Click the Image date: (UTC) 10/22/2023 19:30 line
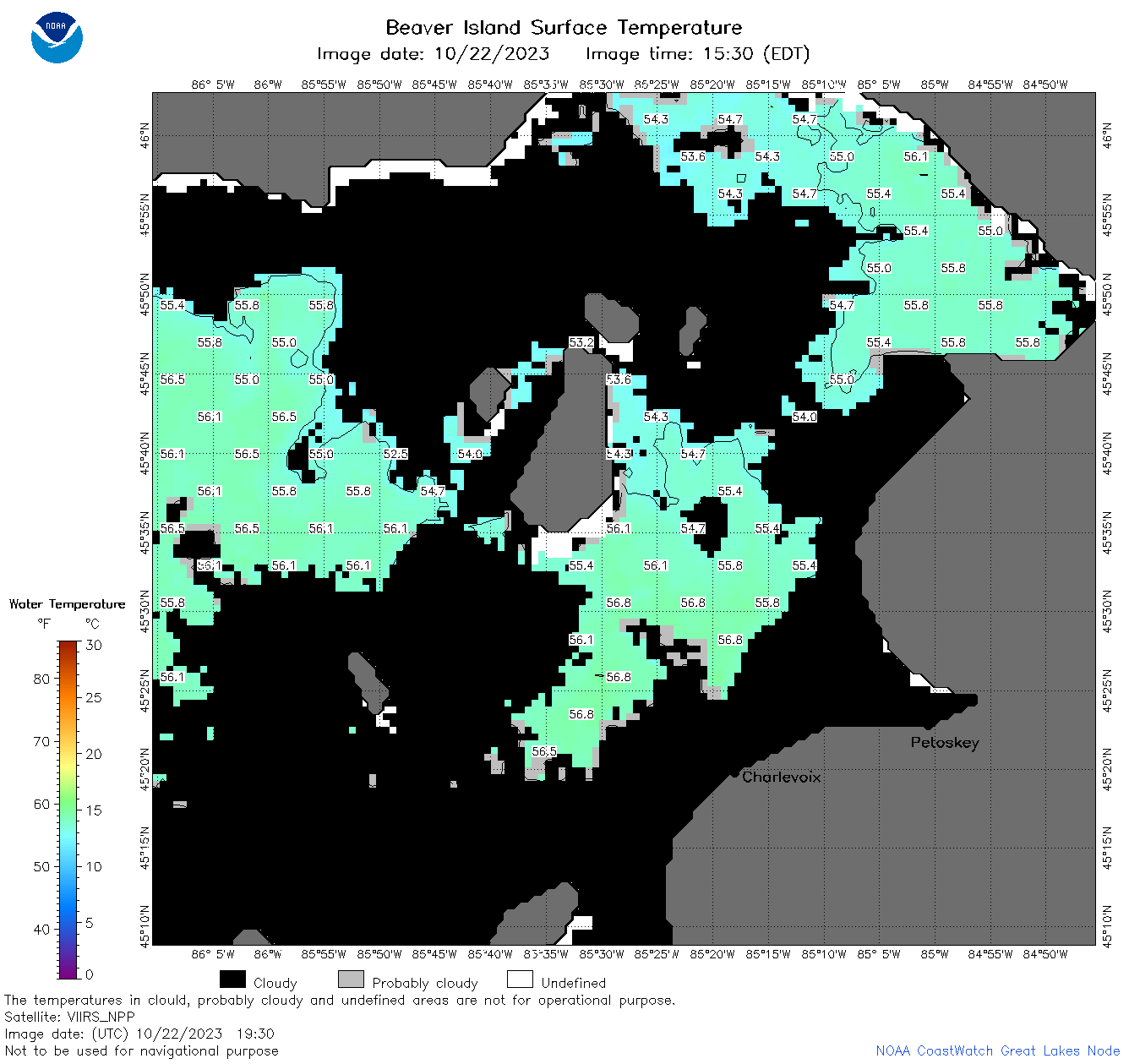The image size is (1129, 1064). [x=139, y=1034]
